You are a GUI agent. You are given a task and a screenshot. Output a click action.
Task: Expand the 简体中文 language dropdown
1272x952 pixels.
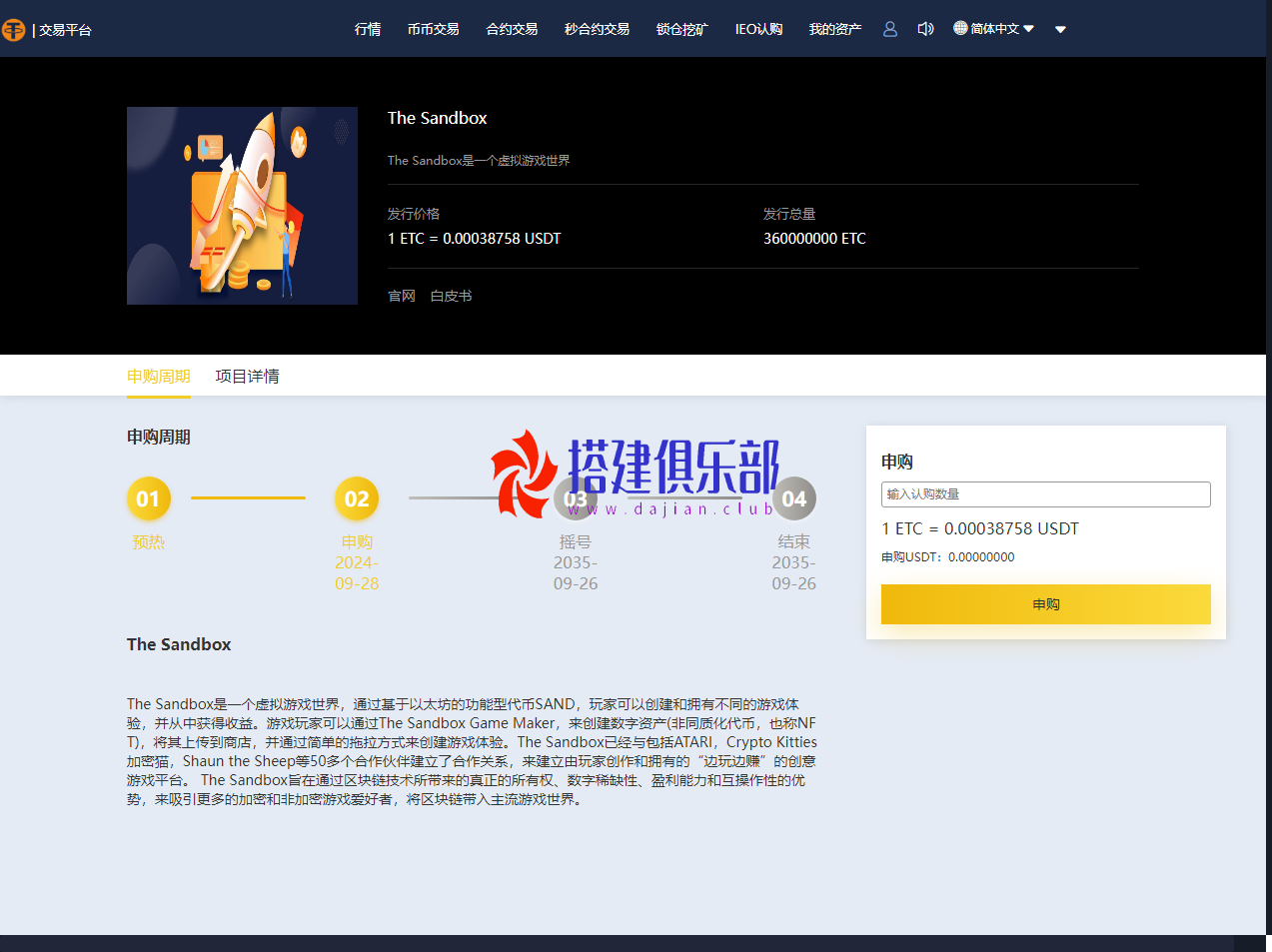[x=1002, y=29]
